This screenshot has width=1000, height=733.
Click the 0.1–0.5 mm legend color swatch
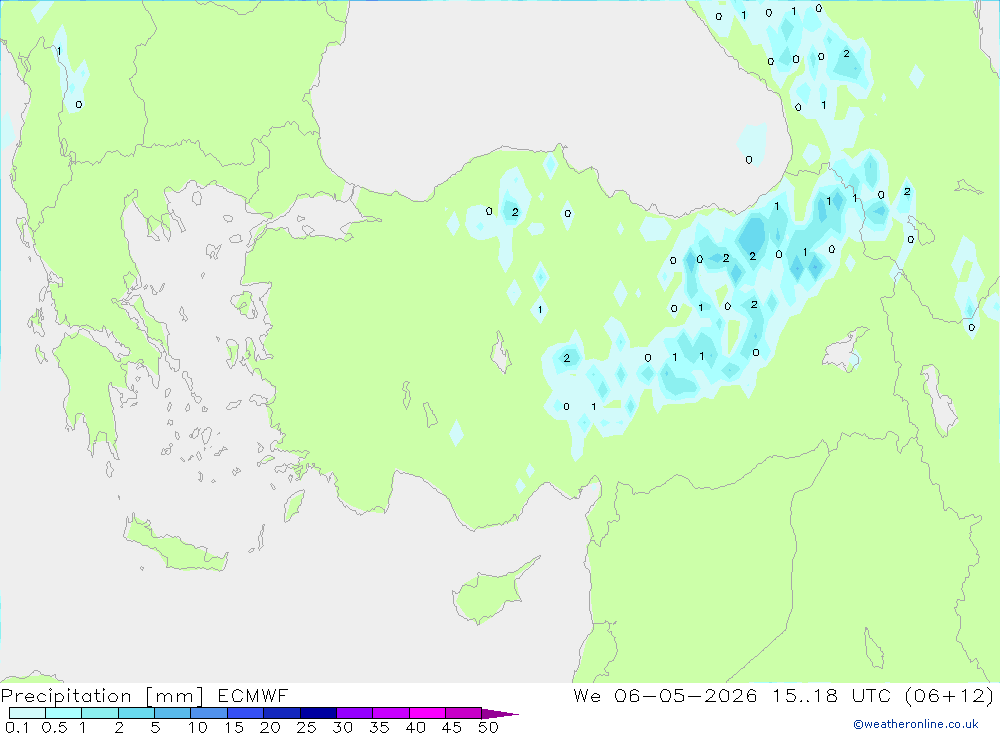point(27,713)
